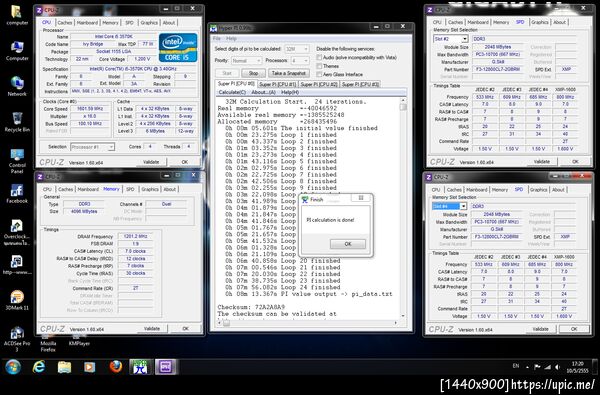Launch 3DMark 11 from the desktop
This screenshot has height=395, width=600.
[17, 301]
